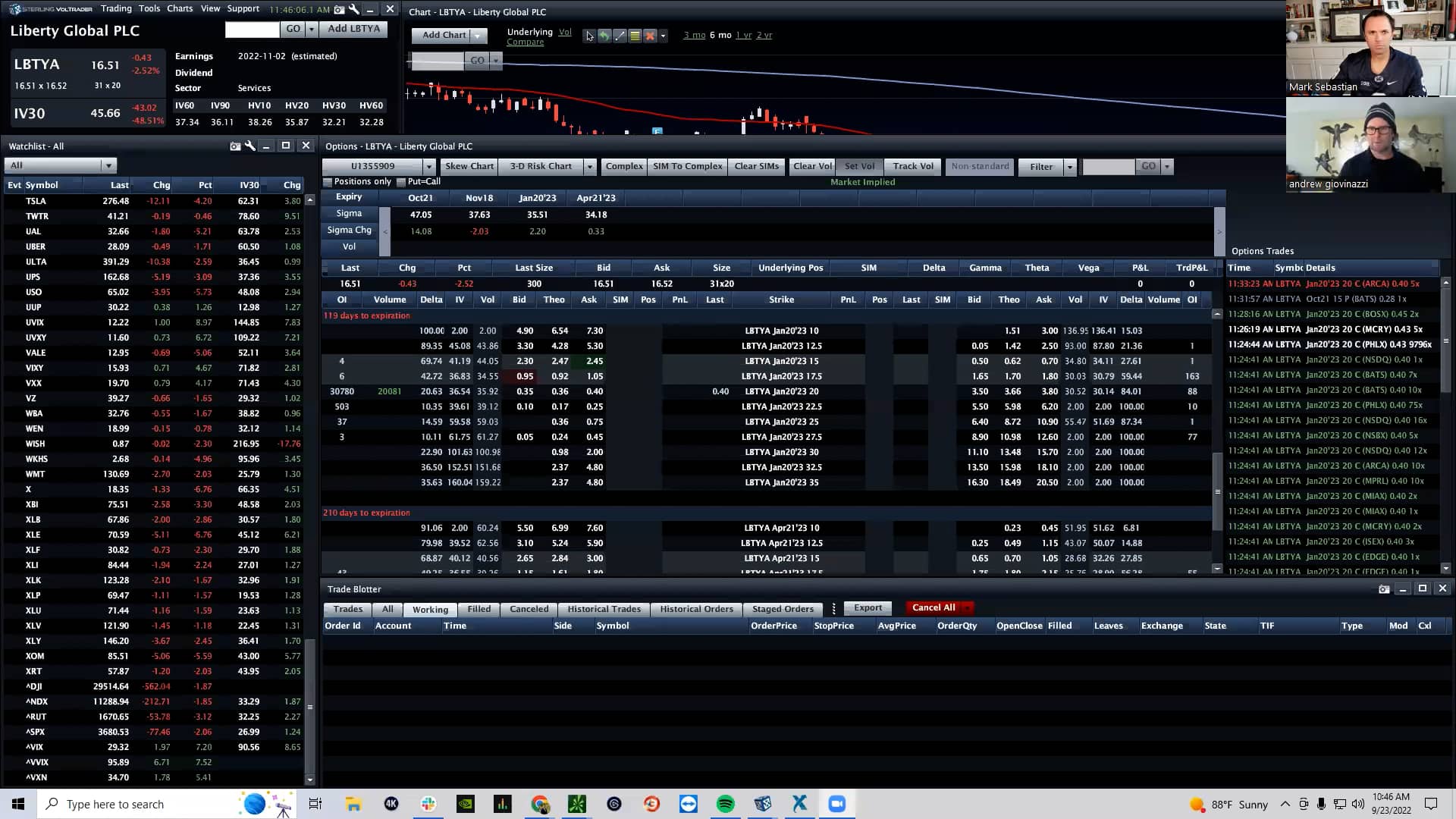
Task: Expand the Add Chart dropdown arrow
Action: (x=476, y=35)
